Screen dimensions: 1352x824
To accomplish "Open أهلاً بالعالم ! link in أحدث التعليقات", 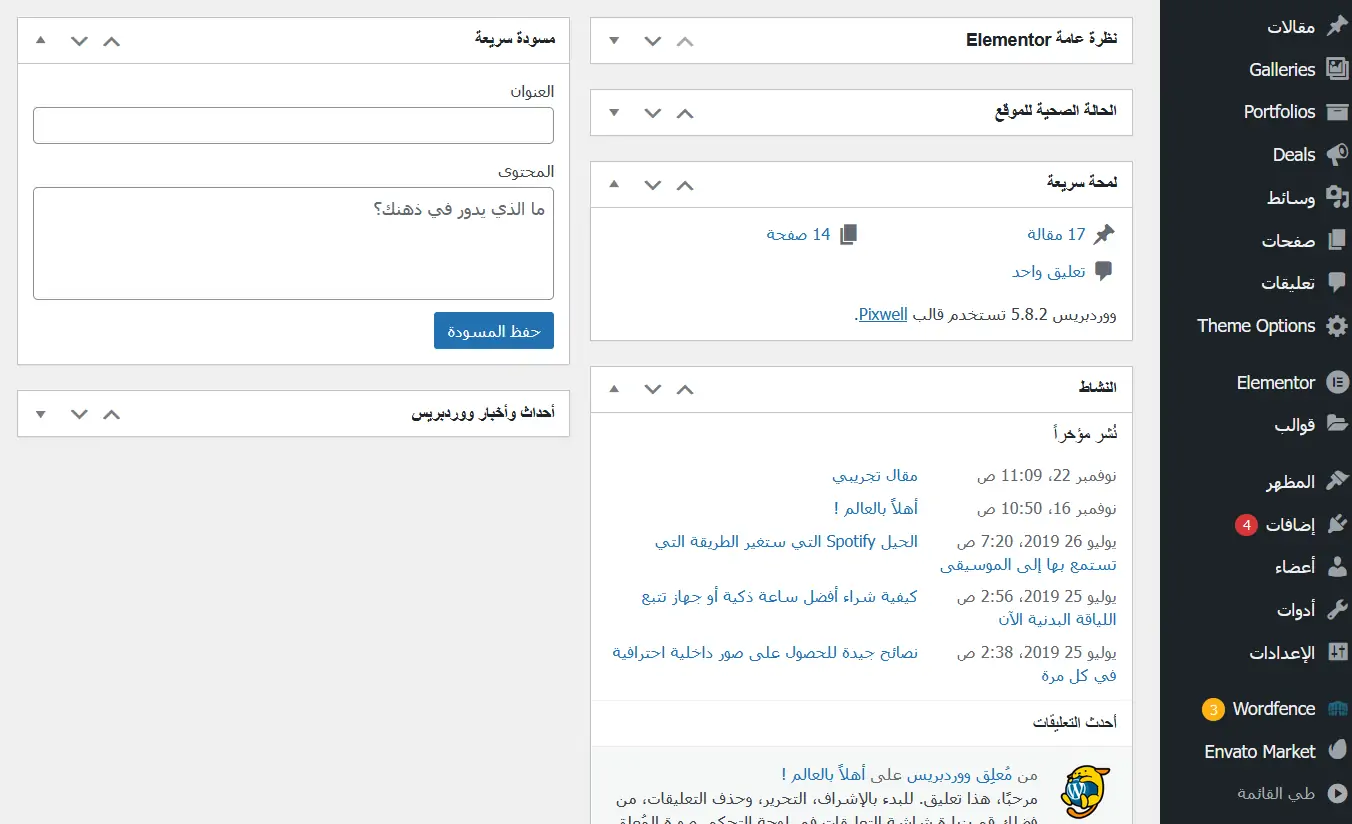I will point(824,775).
